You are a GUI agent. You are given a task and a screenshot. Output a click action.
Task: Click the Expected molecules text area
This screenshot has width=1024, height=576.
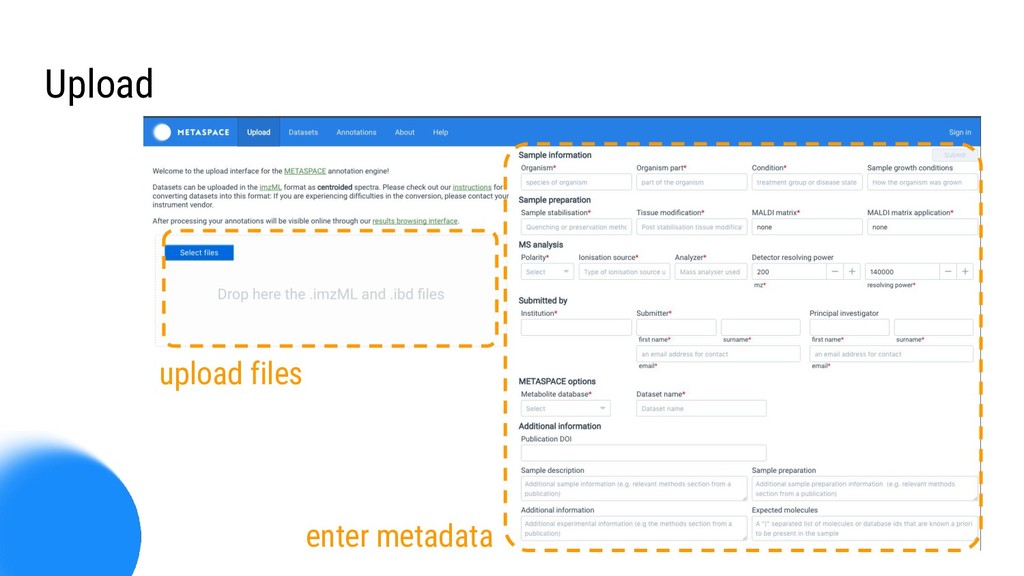(x=865, y=528)
